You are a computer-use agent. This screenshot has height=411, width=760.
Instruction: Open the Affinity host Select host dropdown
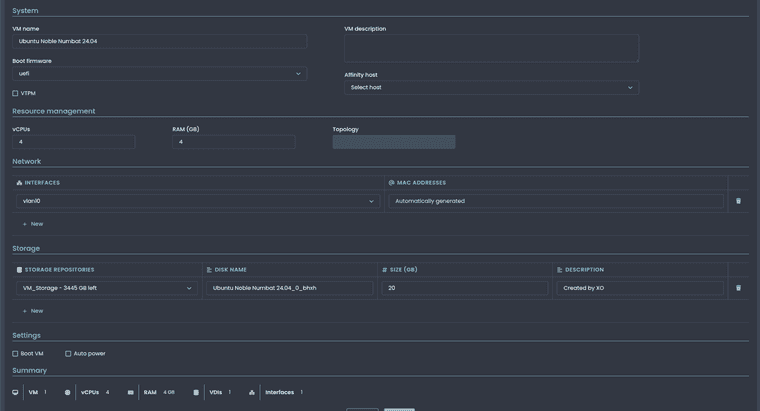coord(491,87)
